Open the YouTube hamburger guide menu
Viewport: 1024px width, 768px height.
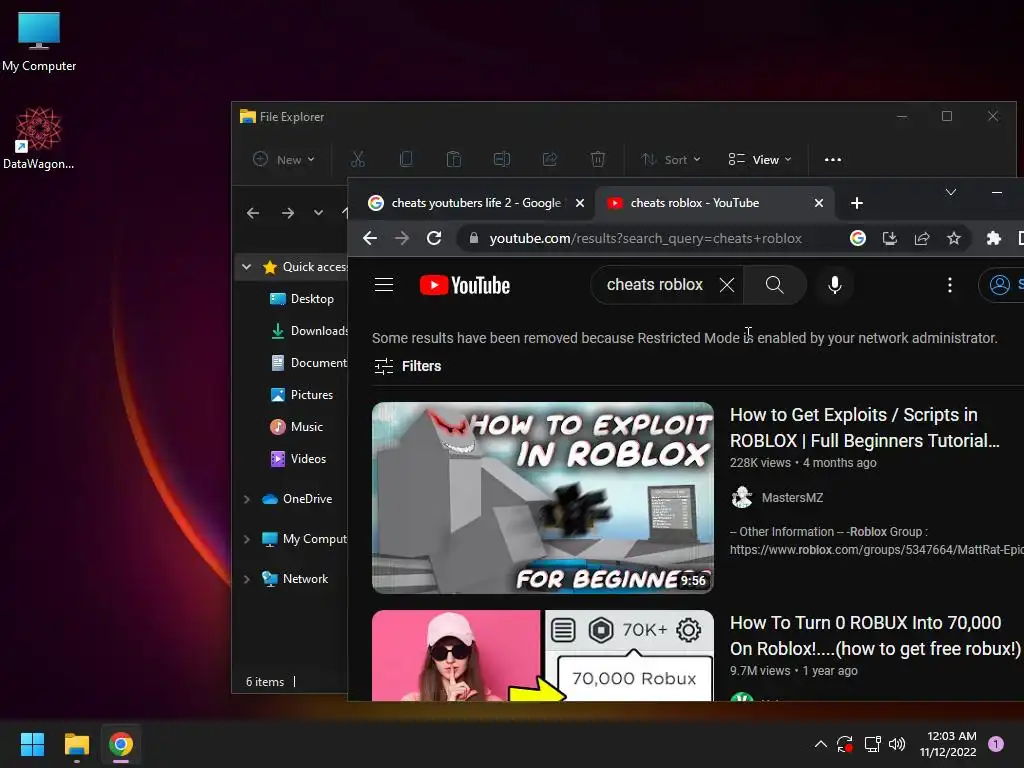point(383,285)
